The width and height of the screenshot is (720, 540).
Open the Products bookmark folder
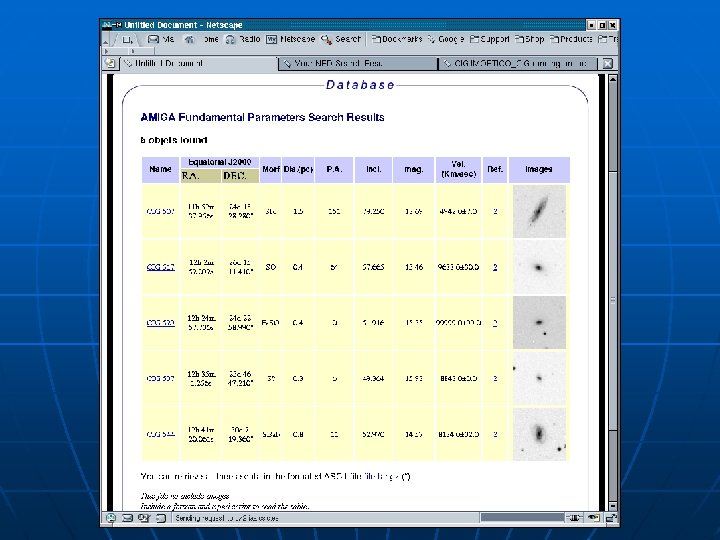pos(571,39)
